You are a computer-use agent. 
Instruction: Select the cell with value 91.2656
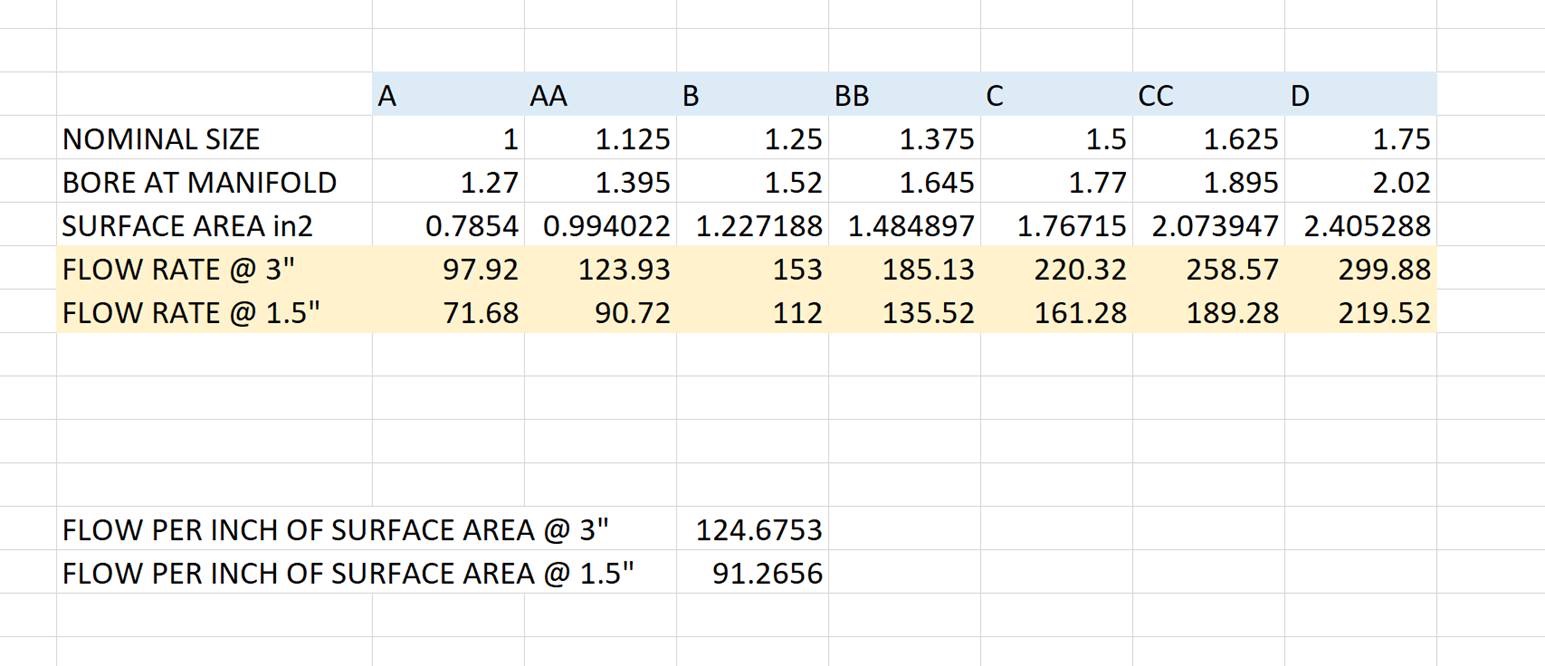(766, 574)
